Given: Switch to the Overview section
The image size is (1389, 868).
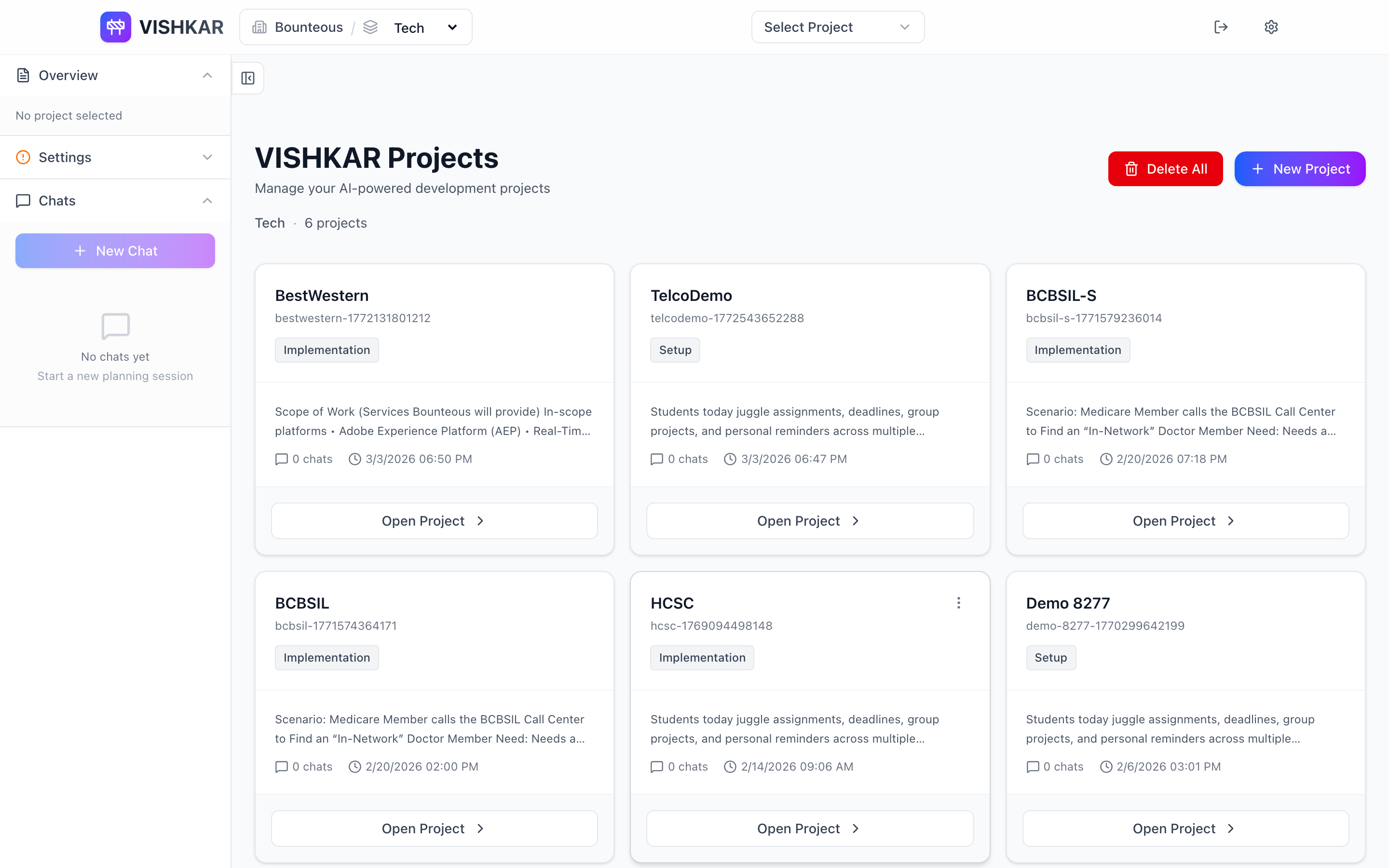Looking at the screenshot, I should (68, 75).
